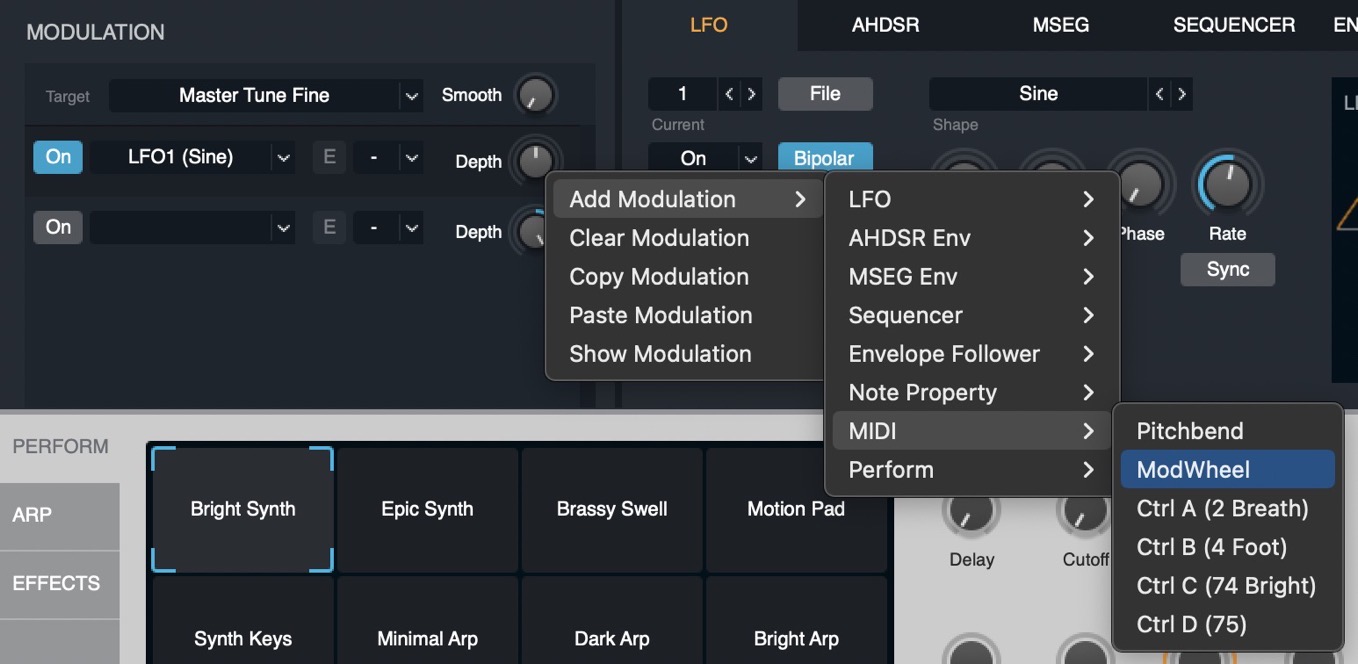Toggle Bipolar mode in the LFO panel
This screenshot has height=664, width=1358.
coord(825,158)
